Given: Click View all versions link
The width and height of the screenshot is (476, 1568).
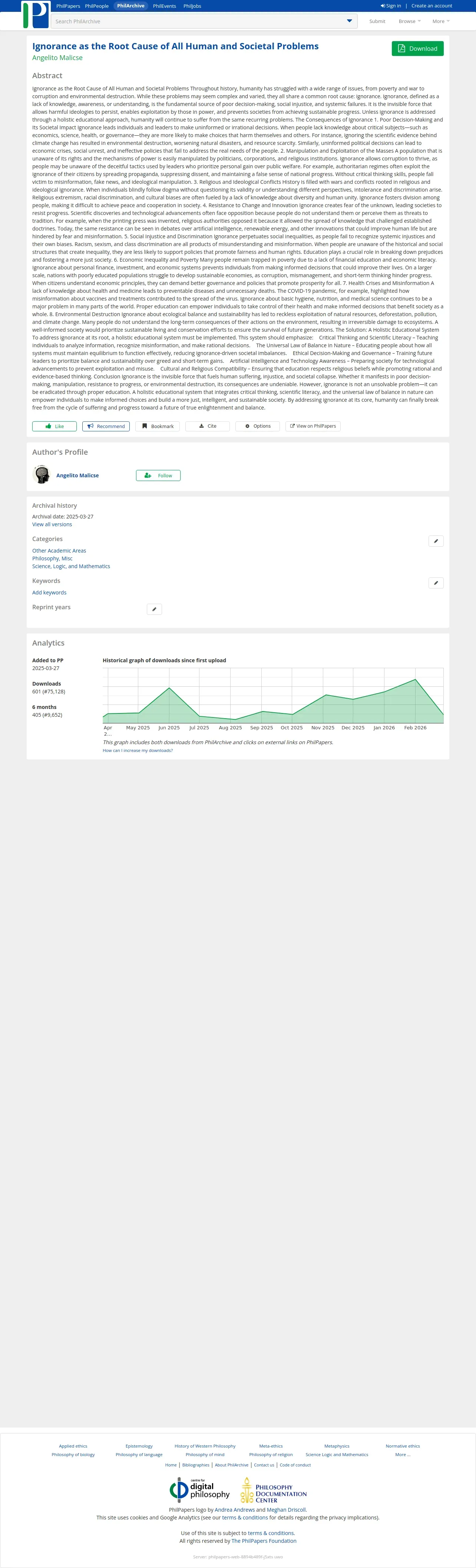Looking at the screenshot, I should [52, 524].
